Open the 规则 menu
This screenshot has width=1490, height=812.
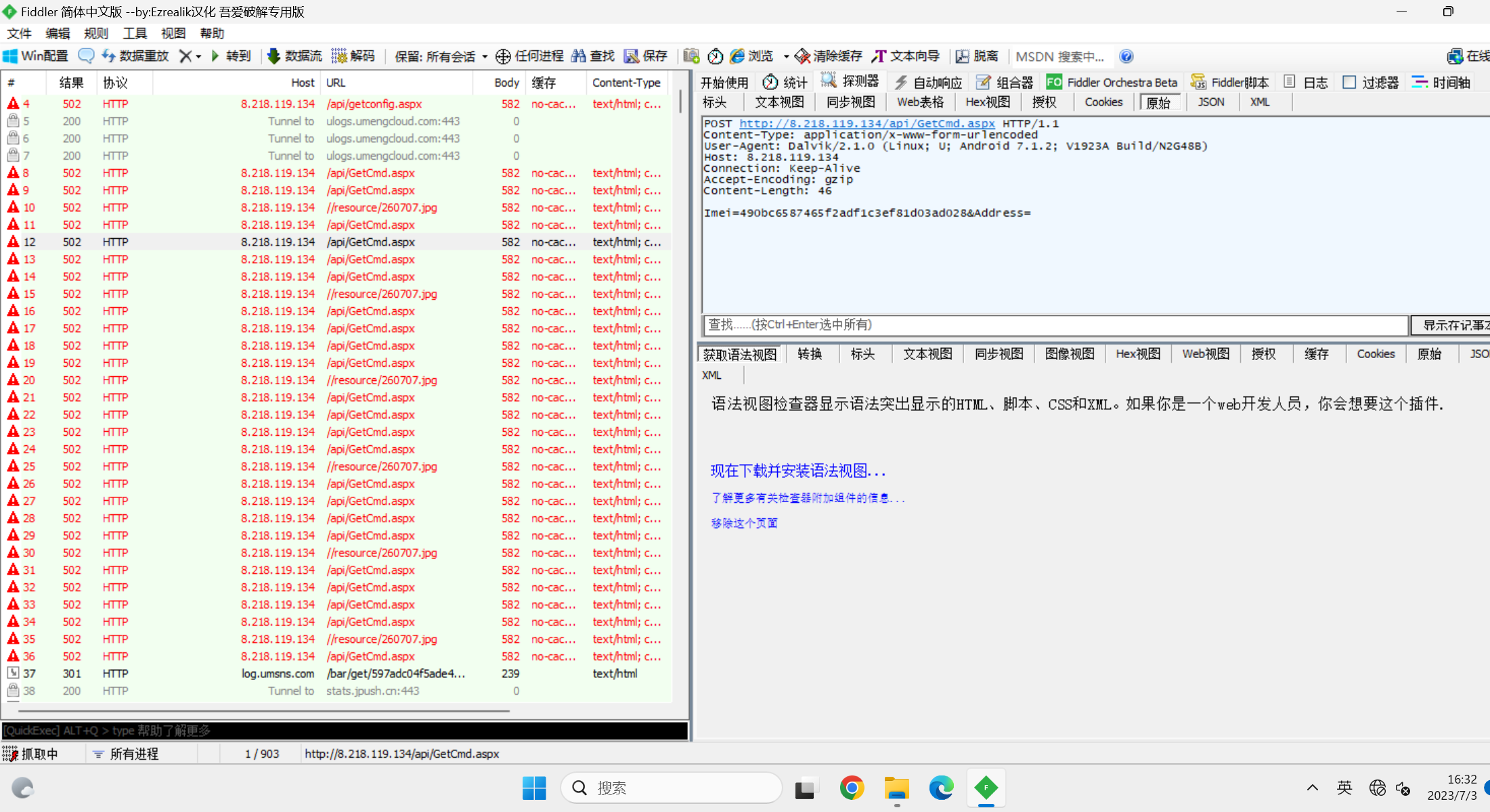95,33
